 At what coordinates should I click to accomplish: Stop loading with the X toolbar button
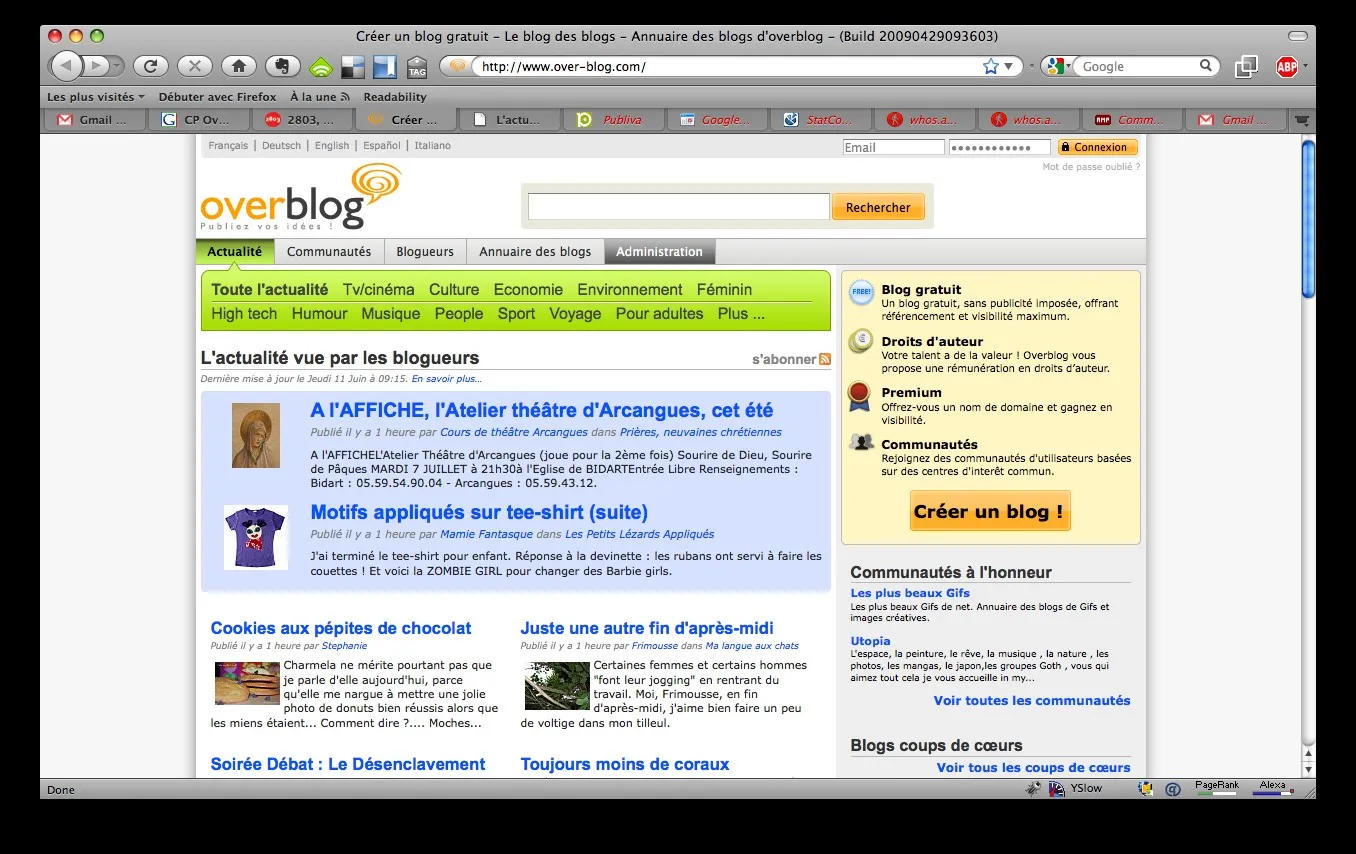pos(195,66)
